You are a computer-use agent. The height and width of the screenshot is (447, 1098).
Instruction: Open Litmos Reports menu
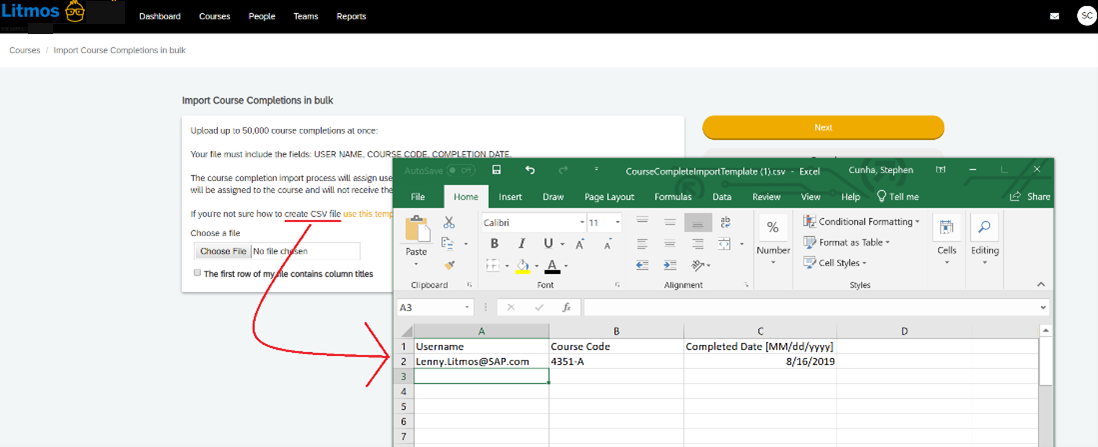(x=351, y=16)
